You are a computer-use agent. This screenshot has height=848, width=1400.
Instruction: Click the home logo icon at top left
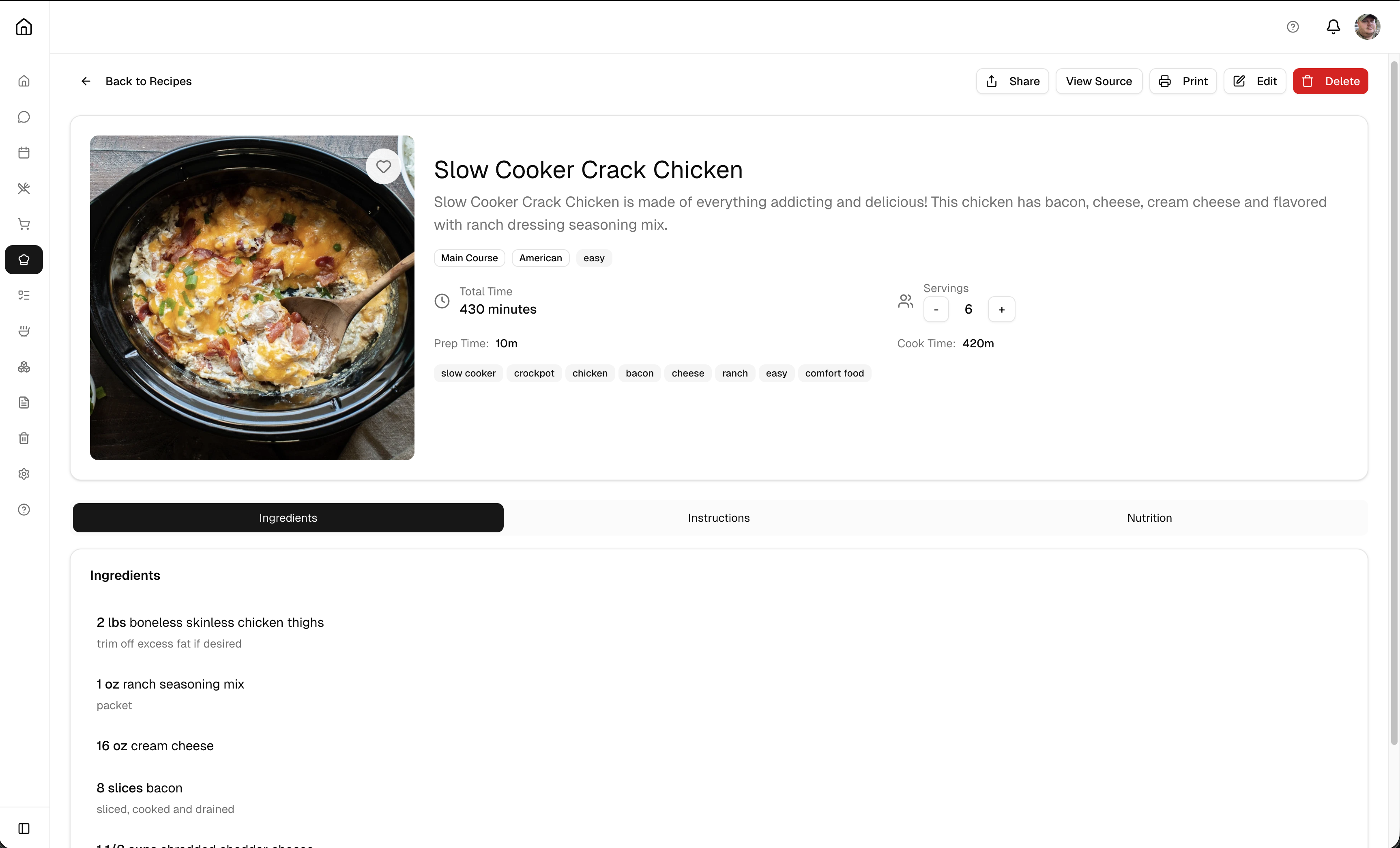(24, 27)
